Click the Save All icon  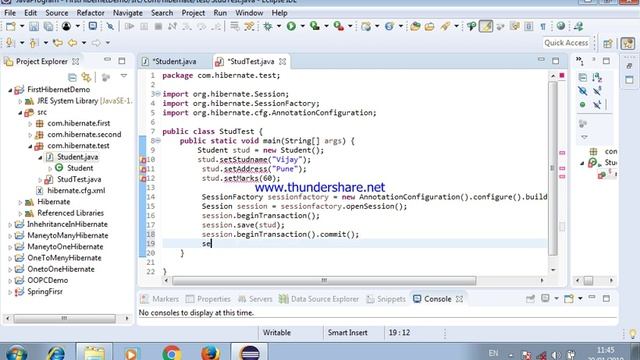point(48,27)
